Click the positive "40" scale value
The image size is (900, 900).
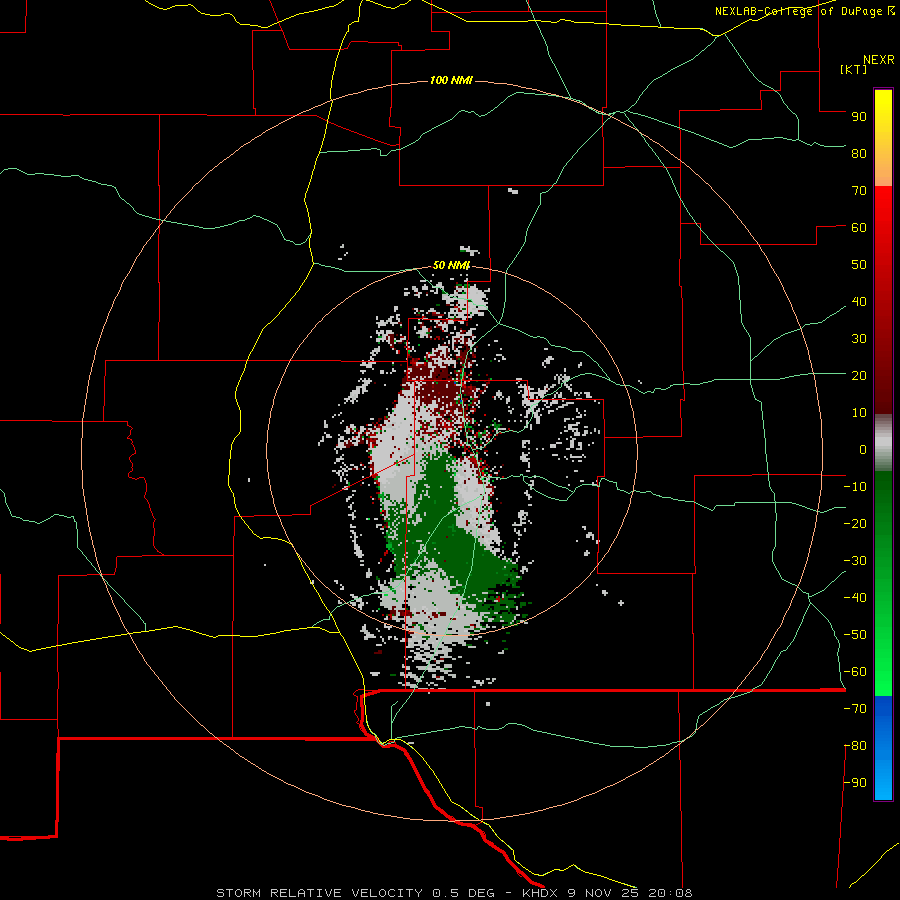click(859, 302)
